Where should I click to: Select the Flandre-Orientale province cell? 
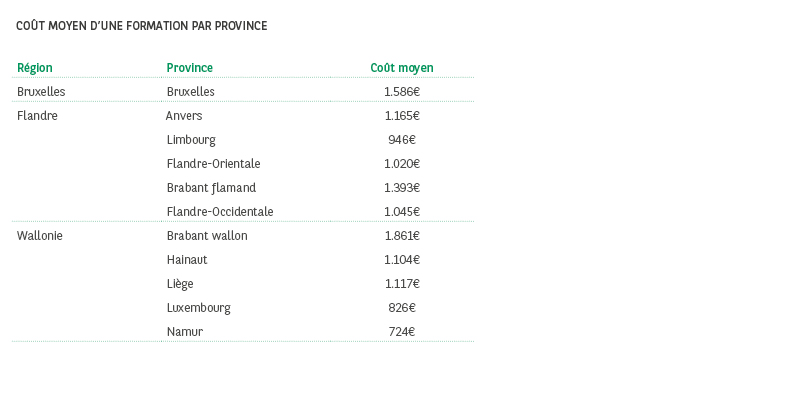coord(214,164)
